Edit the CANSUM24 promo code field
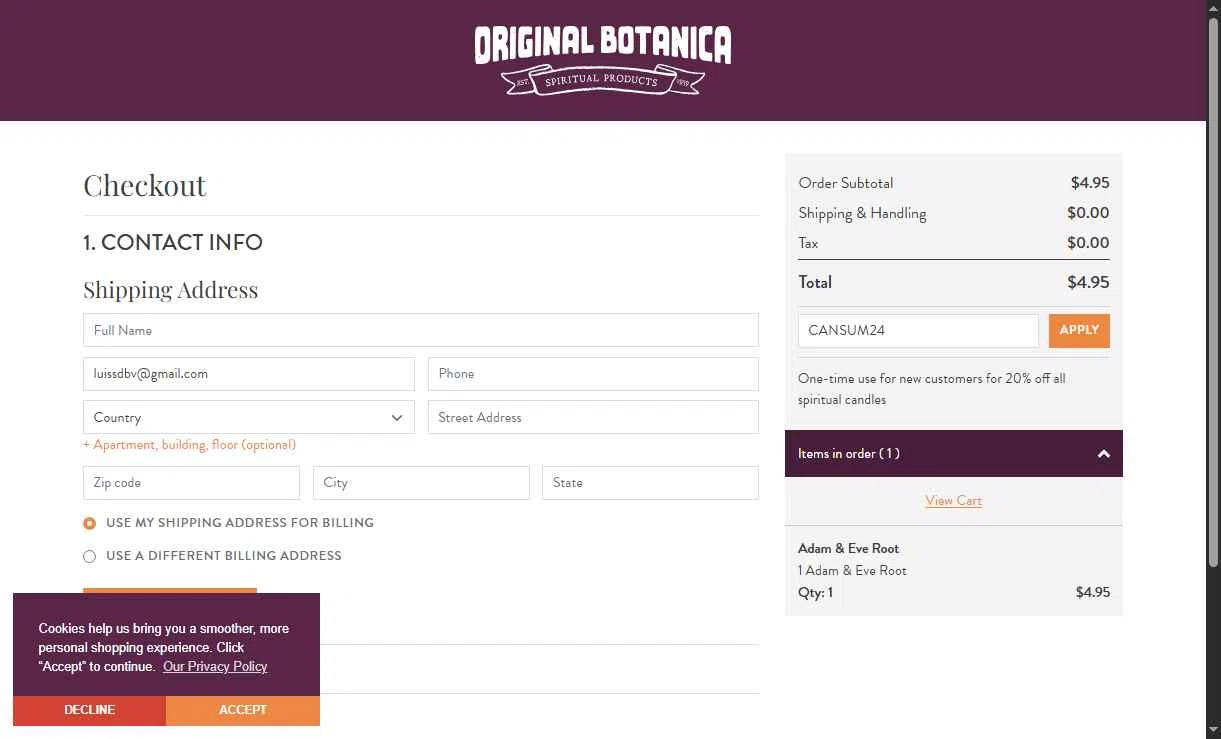Image resolution: width=1221 pixels, height=739 pixels. [918, 331]
